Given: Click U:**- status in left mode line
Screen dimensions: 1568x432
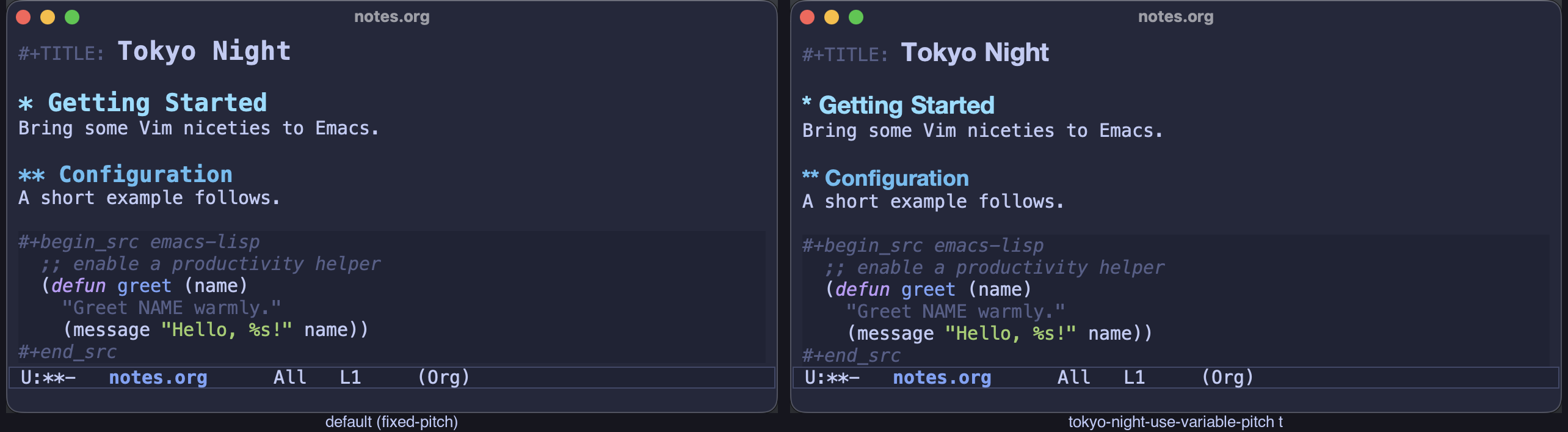Looking at the screenshot, I should (48, 378).
